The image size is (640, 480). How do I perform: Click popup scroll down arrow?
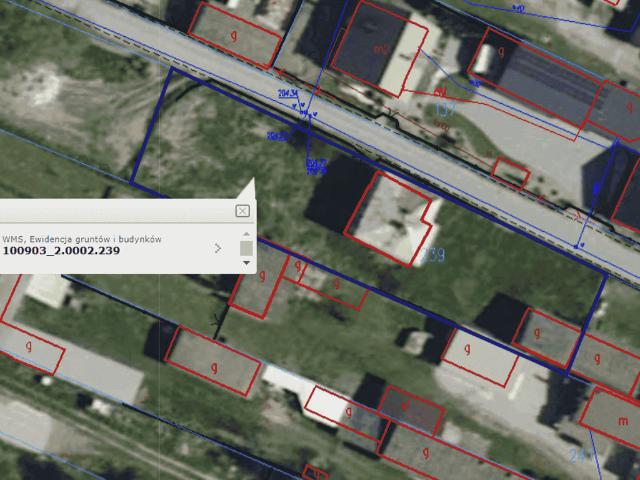click(x=246, y=263)
